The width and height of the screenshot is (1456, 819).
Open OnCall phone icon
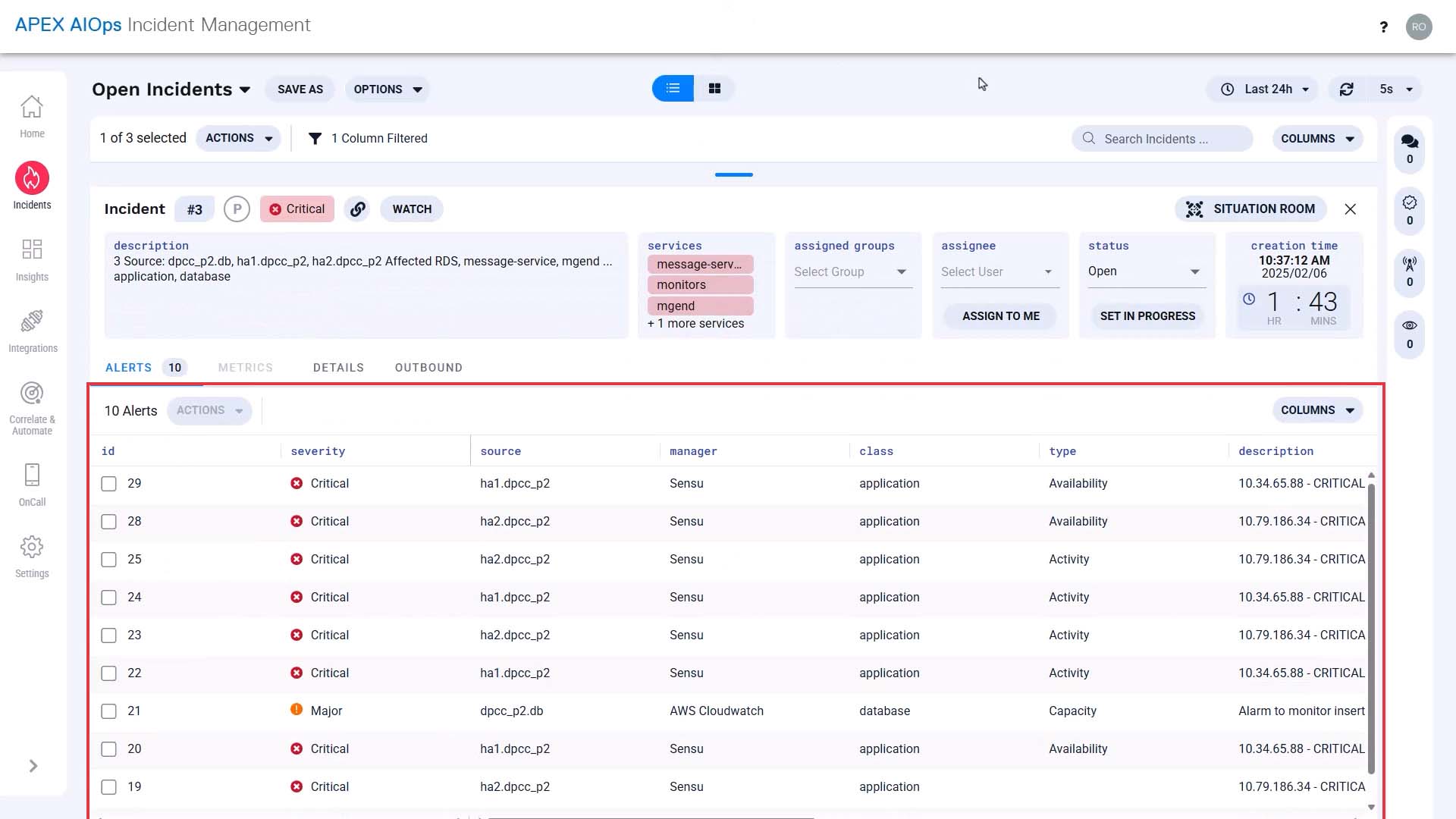[x=32, y=475]
